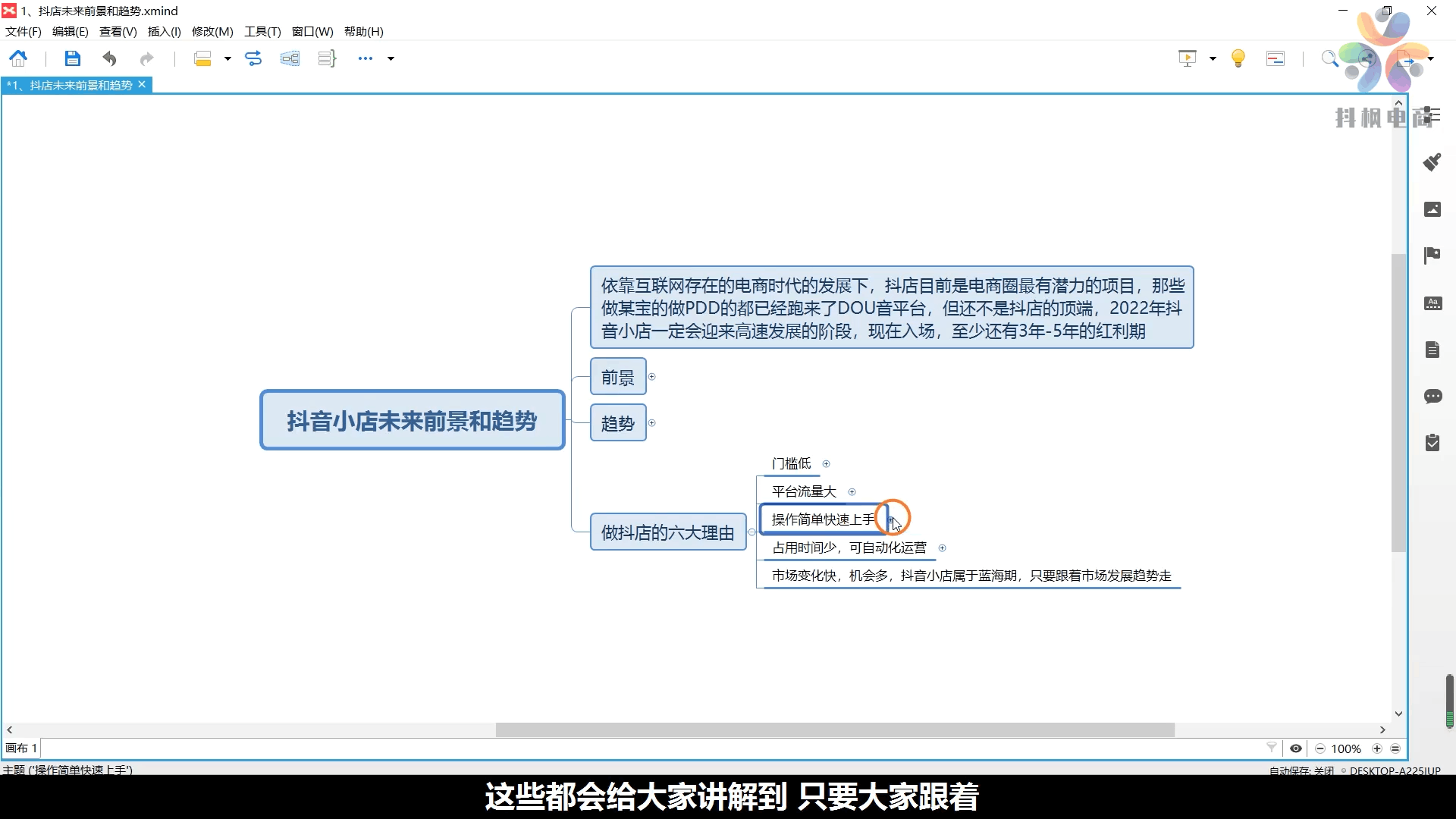Viewport: 1456px width, 819px height.
Task: Open the 编辑(E) menu
Action: [71, 31]
